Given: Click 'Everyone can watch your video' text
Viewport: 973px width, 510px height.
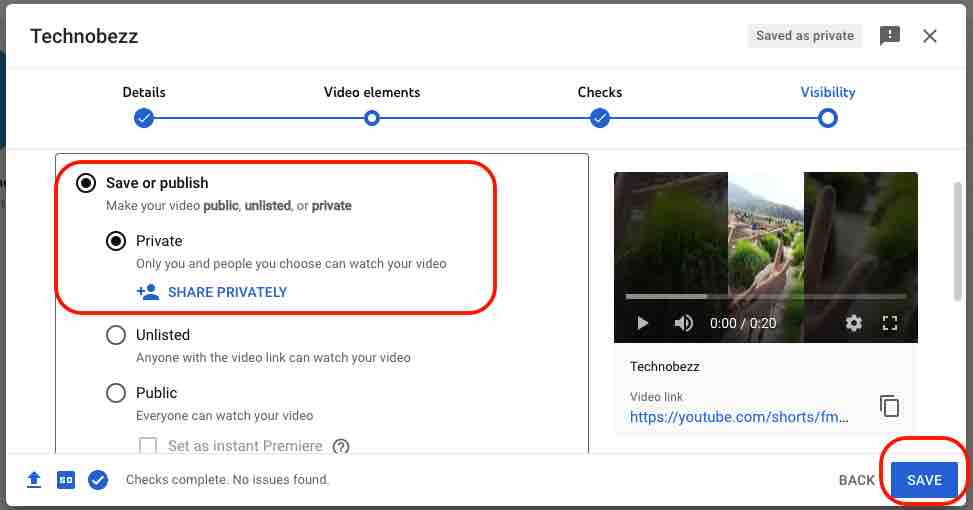Looking at the screenshot, I should tap(225, 416).
